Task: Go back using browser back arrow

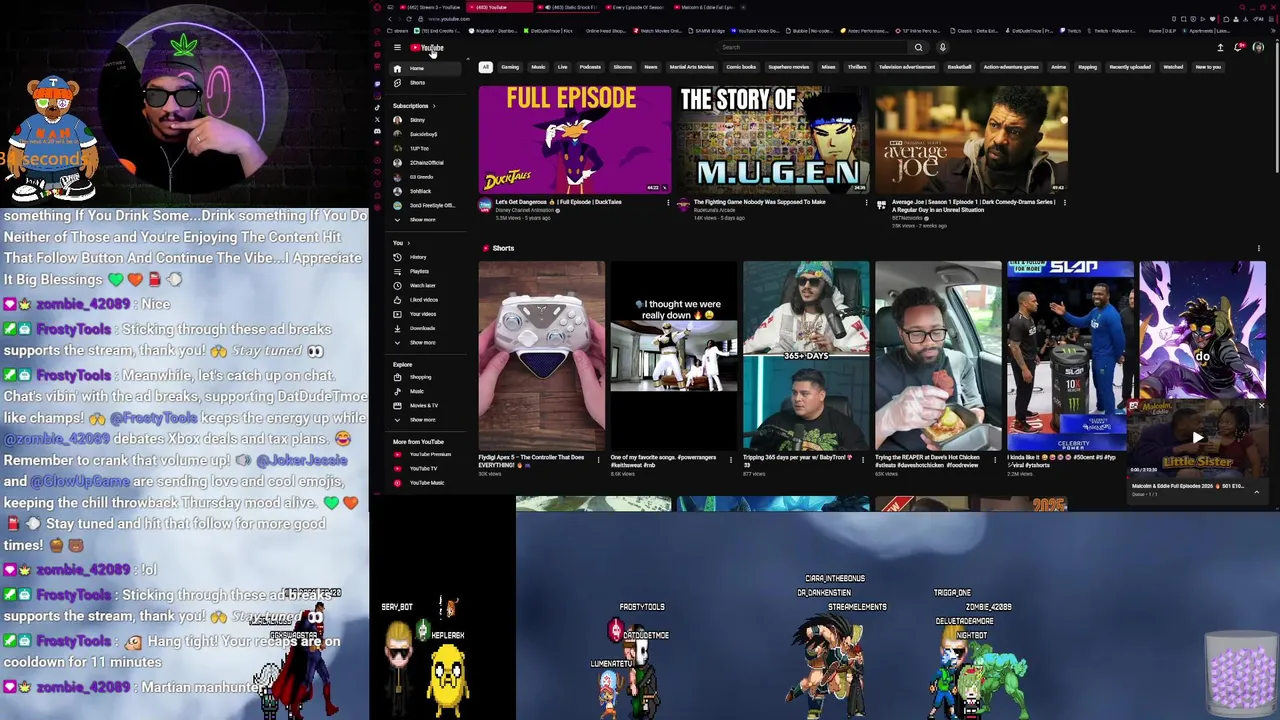Action: 390,19
